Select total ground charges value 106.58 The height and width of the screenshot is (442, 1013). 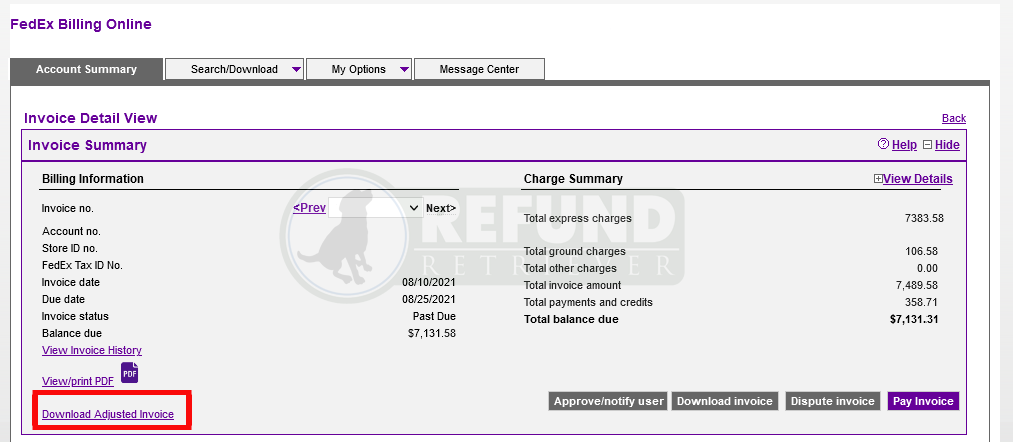(922, 251)
